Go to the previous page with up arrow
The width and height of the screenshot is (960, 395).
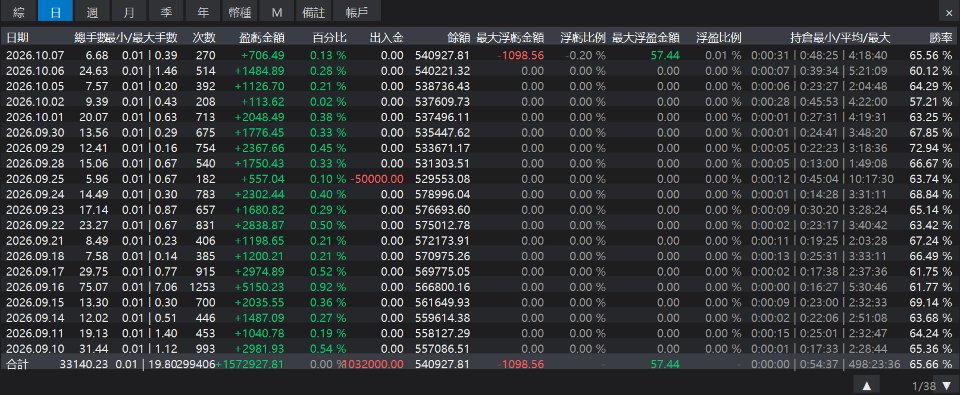(866, 386)
